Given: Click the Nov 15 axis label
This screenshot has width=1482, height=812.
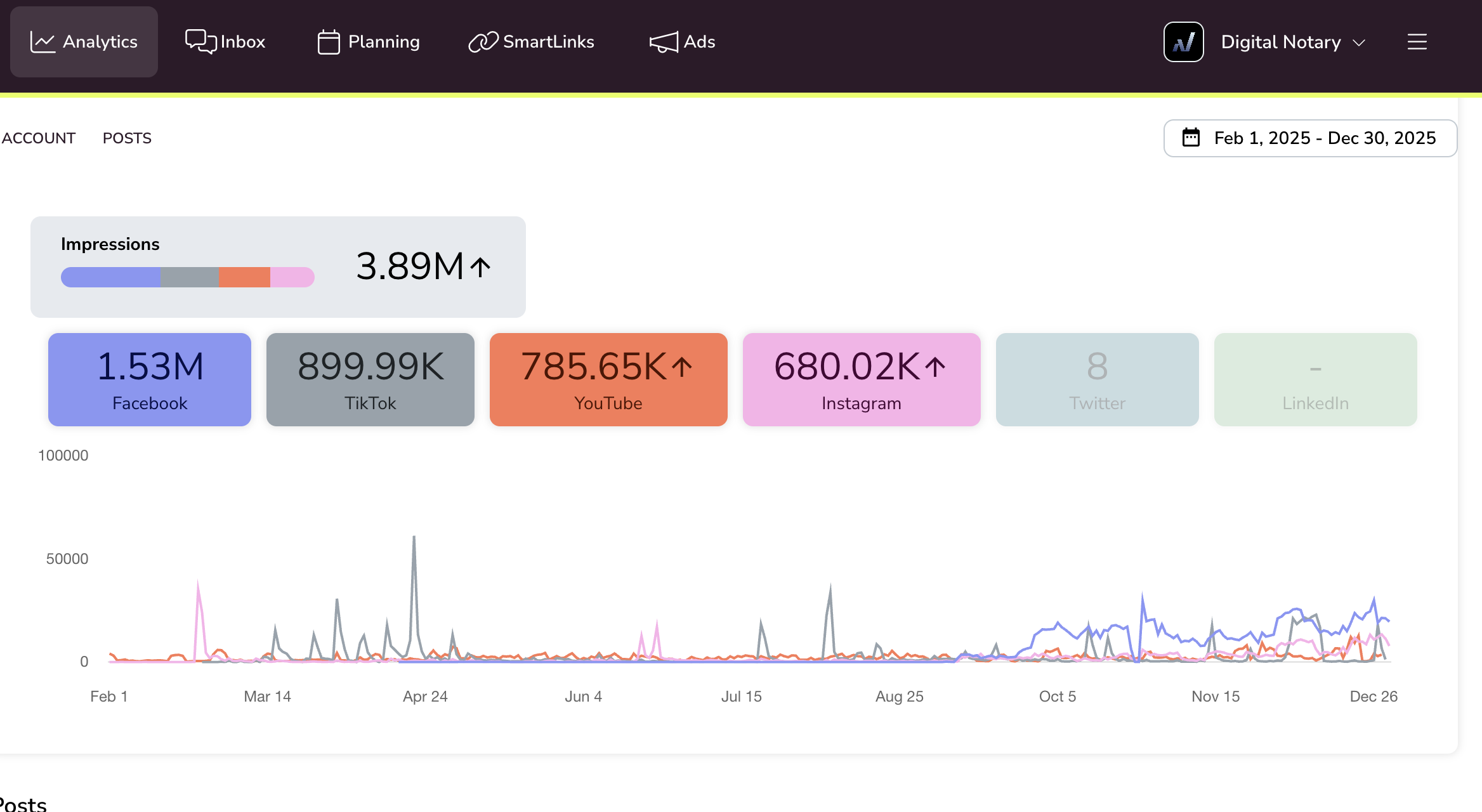Looking at the screenshot, I should click(x=1216, y=697).
